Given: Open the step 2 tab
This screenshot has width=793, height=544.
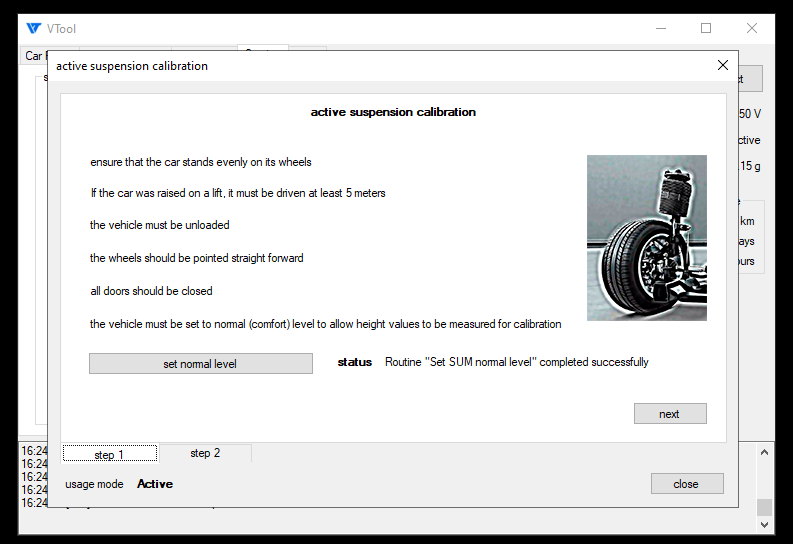Looking at the screenshot, I should click(x=205, y=454).
